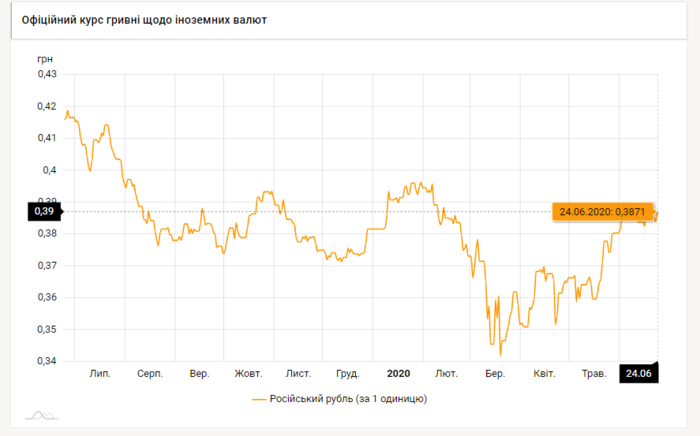Screen dimensions: 700x436
Task: Click the 0,43 value on the vertical axis
Action: [47, 74]
